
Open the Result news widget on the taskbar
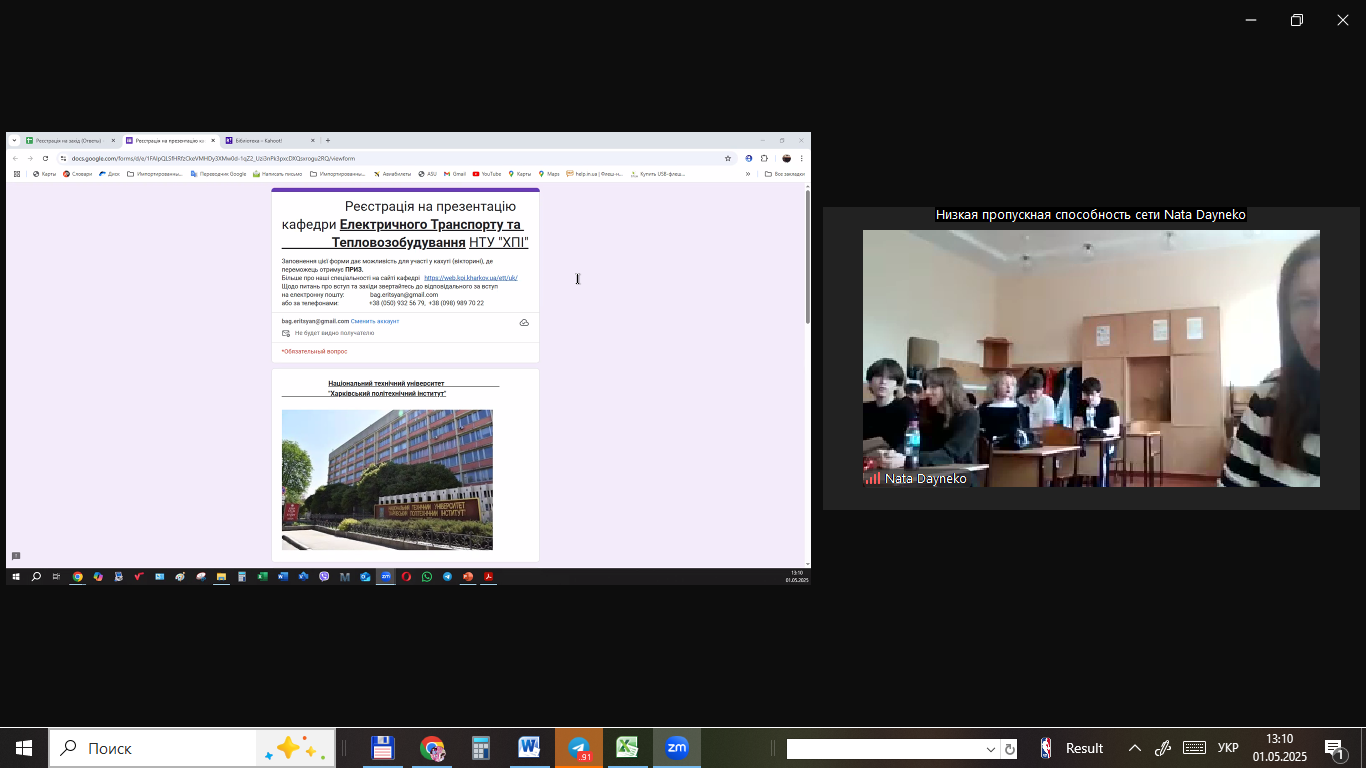click(1072, 748)
